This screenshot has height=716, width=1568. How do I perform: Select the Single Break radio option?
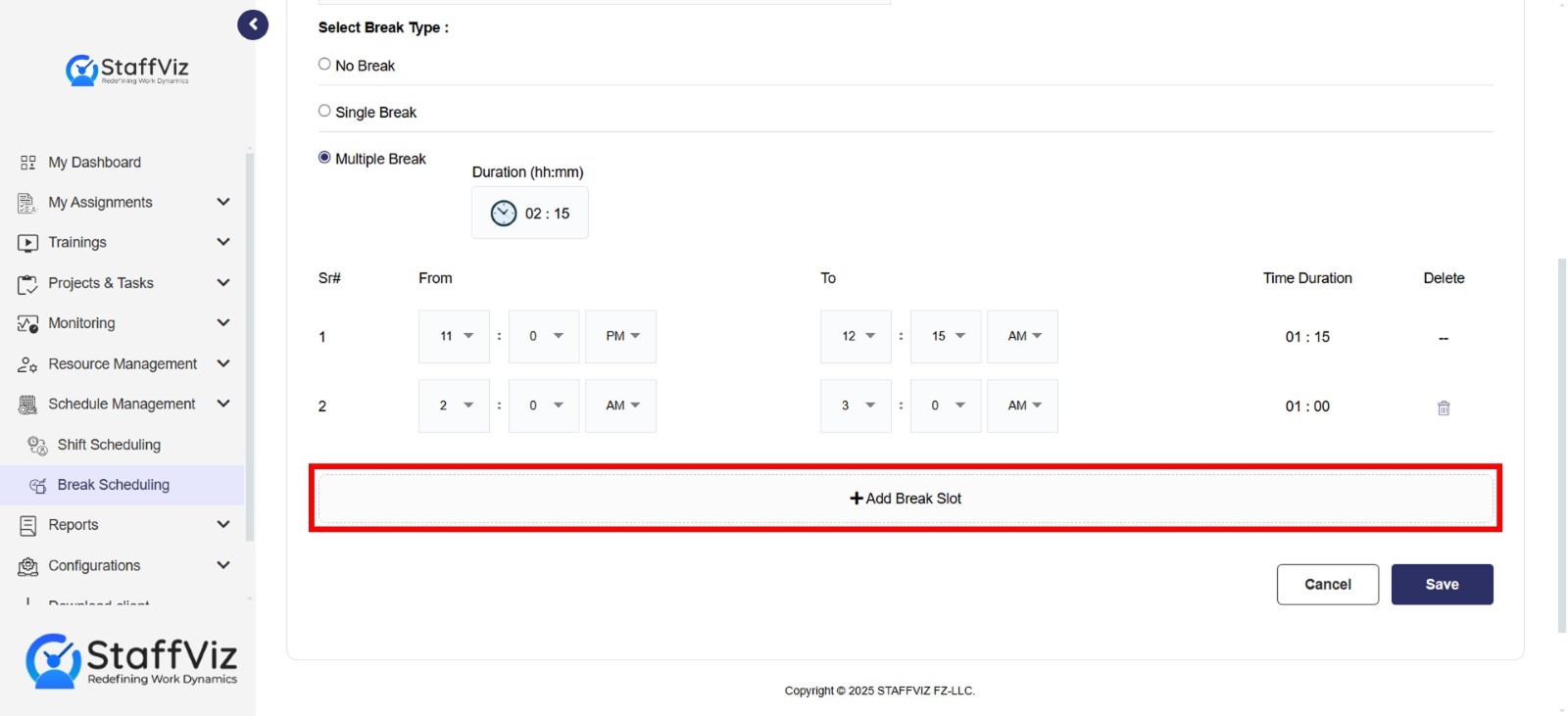[324, 111]
